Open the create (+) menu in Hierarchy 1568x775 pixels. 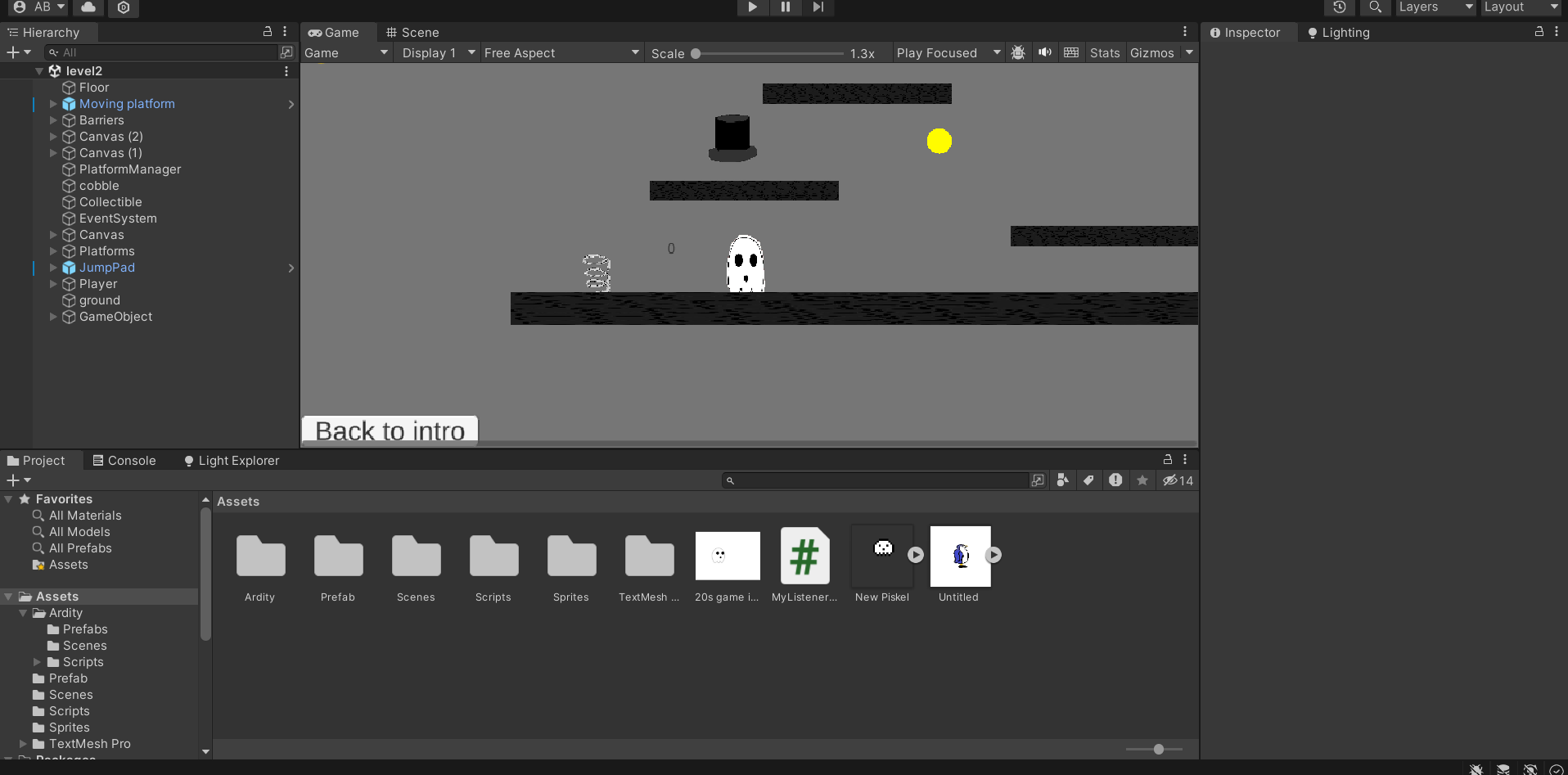pos(12,52)
